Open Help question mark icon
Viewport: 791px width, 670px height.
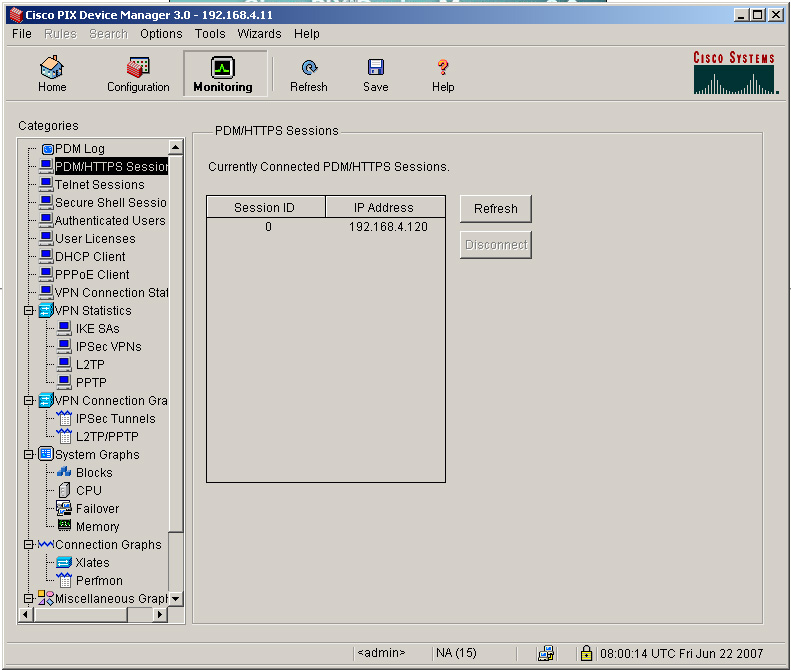[443, 68]
